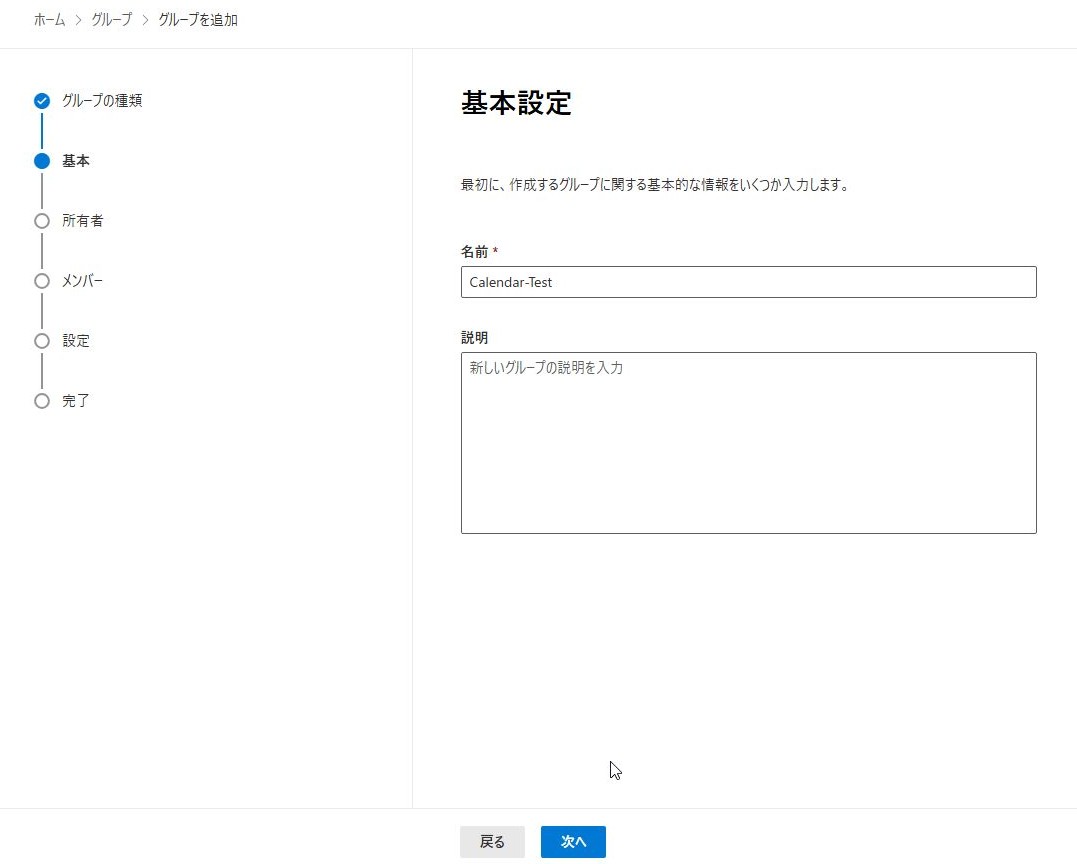Screen dimensions: 1077x864
Task: Go to the グループ breadcrumb link
Action: [111, 20]
